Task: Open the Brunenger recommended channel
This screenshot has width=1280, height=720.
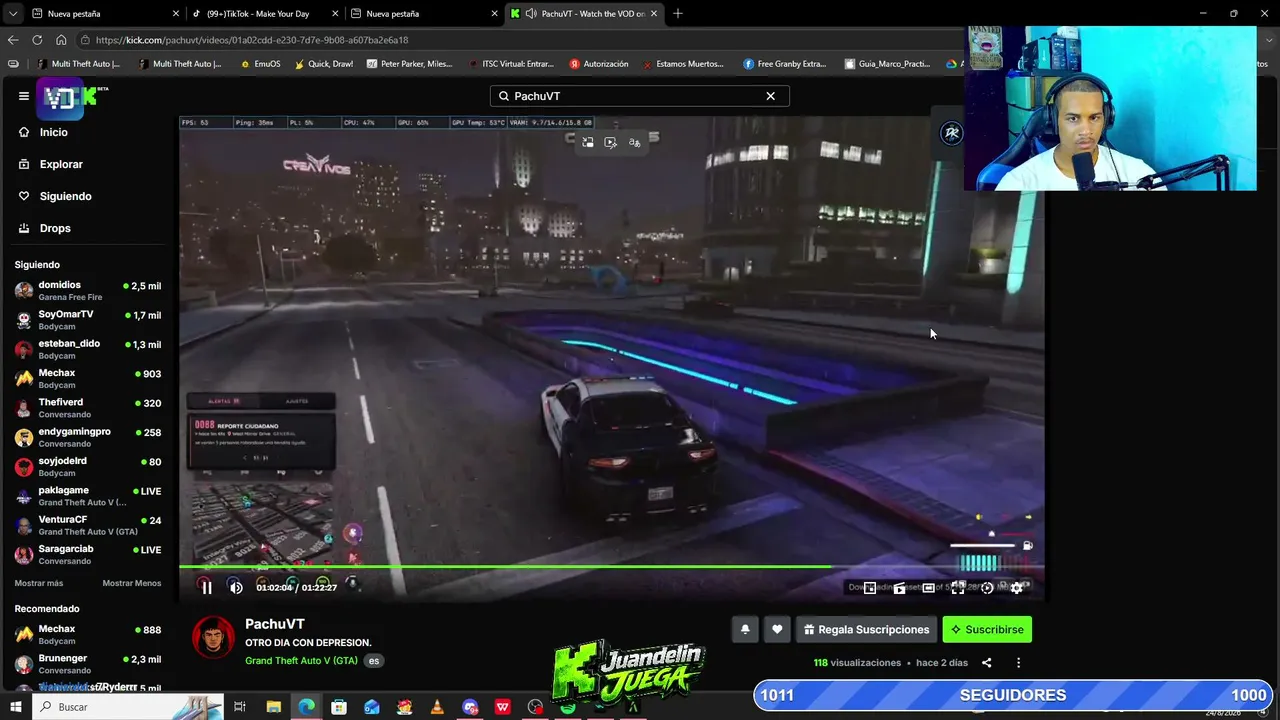Action: (x=88, y=664)
